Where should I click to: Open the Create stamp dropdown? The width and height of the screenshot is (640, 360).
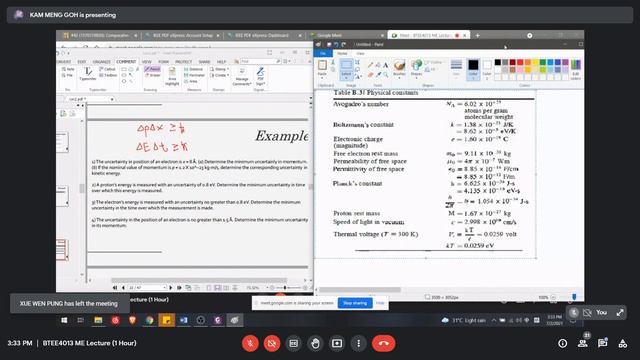click(x=219, y=75)
